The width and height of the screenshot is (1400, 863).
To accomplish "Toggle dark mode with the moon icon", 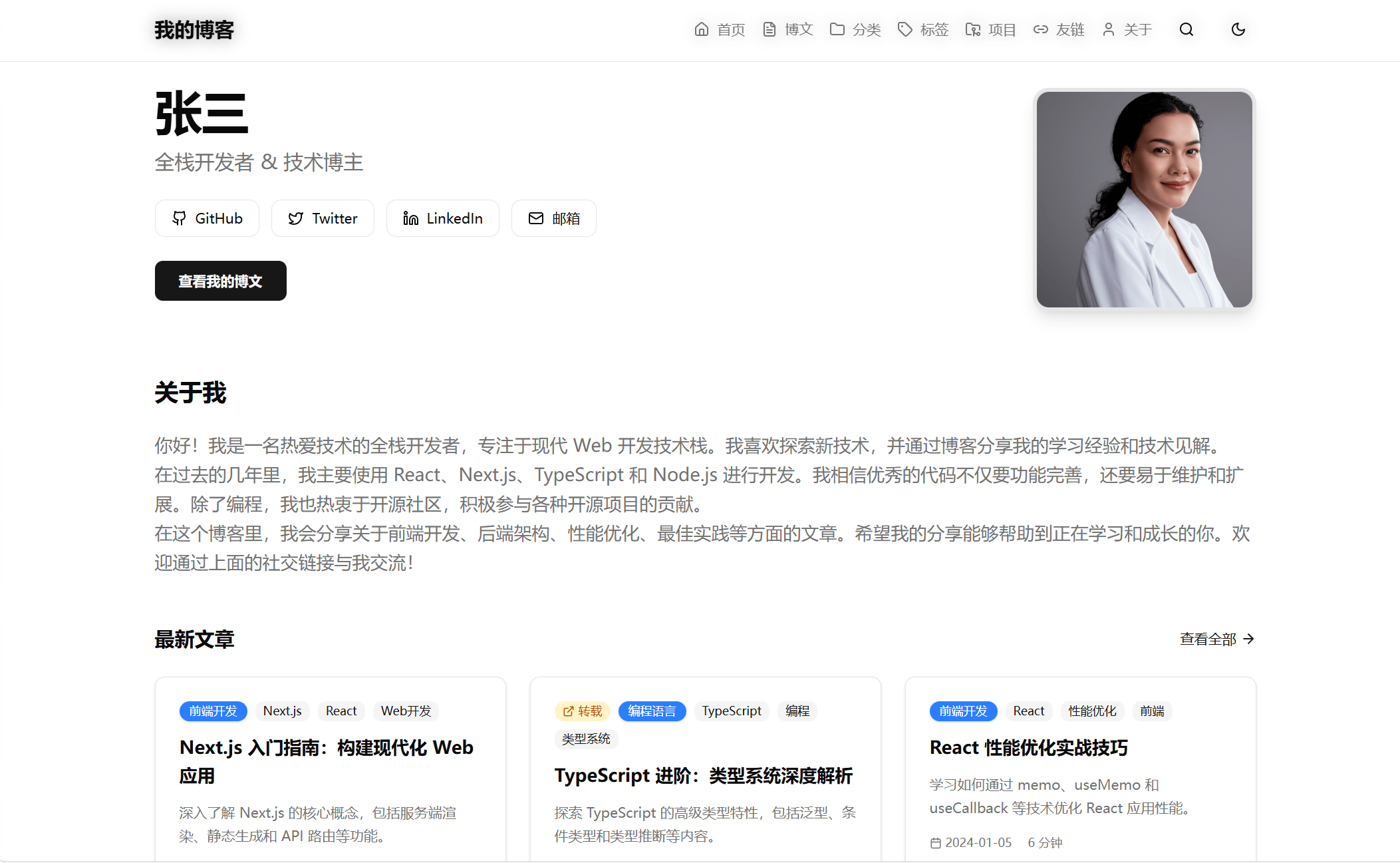I will point(1238,29).
